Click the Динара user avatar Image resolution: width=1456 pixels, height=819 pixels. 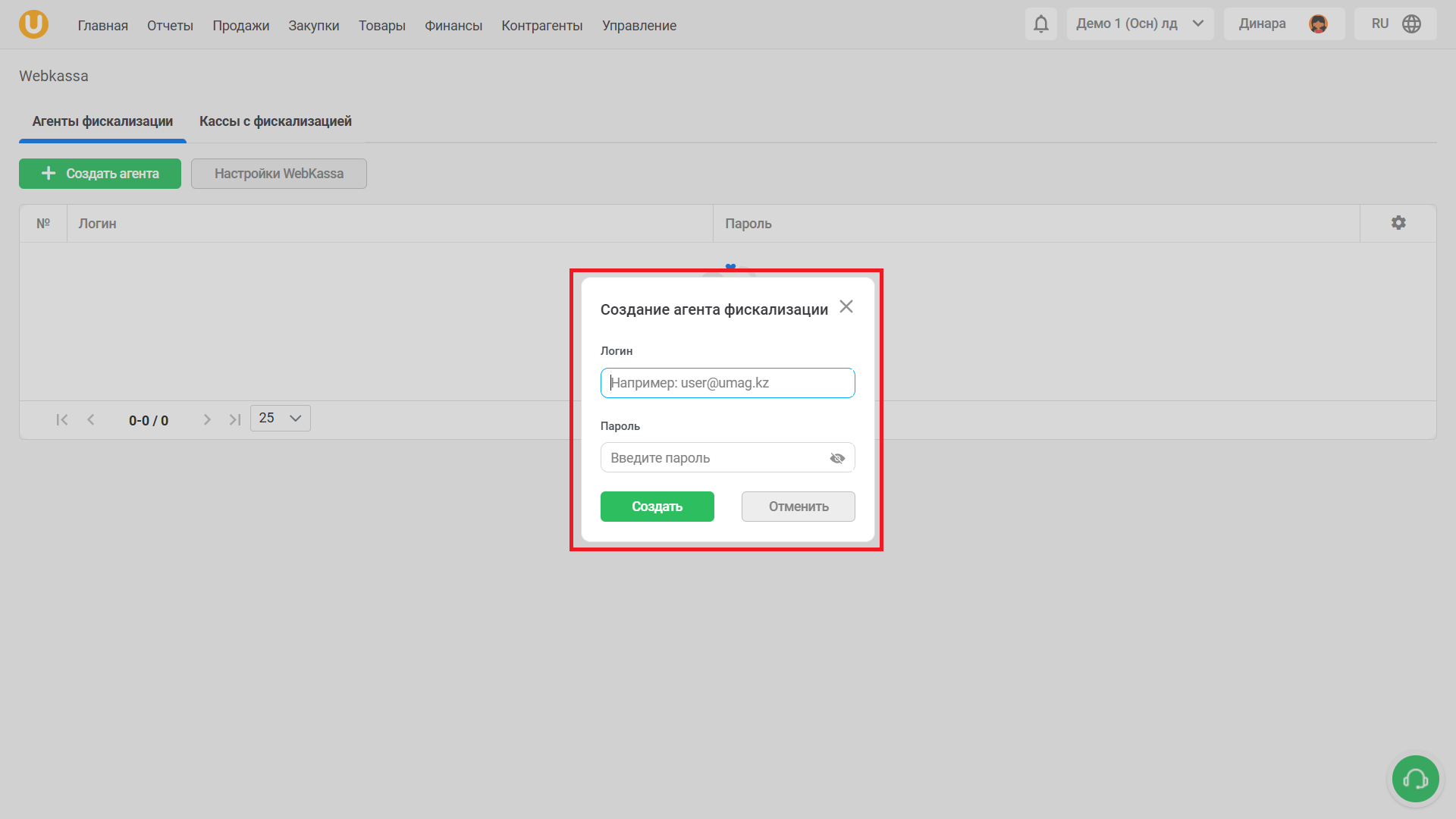tap(1318, 24)
